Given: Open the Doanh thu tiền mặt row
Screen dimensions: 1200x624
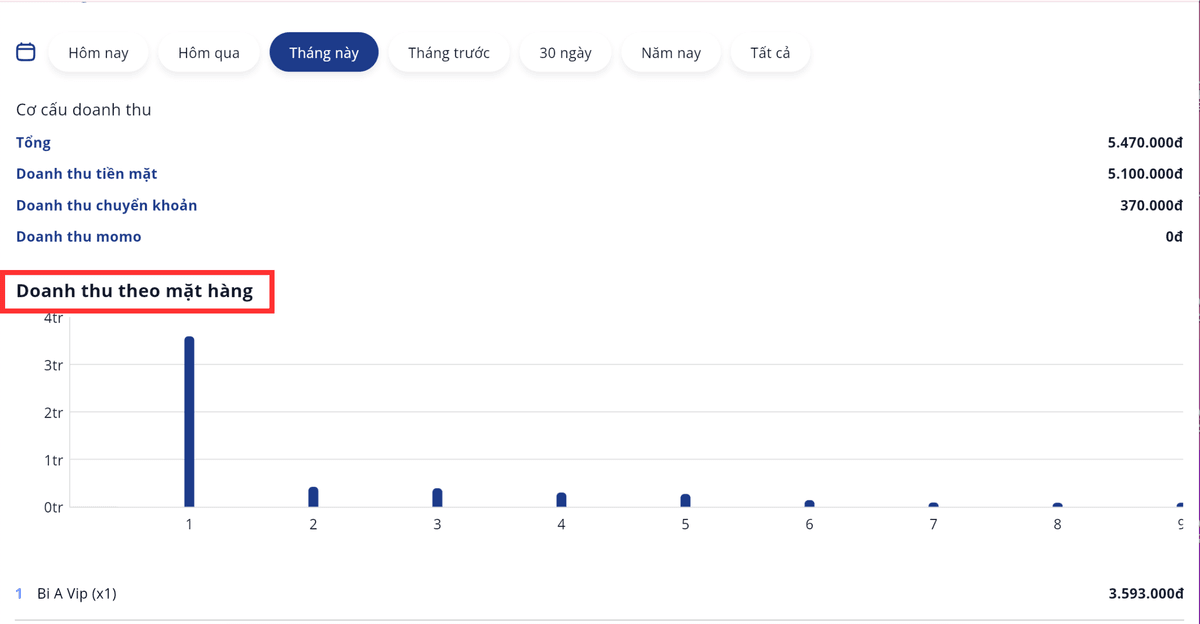Looking at the screenshot, I should click(x=86, y=174).
